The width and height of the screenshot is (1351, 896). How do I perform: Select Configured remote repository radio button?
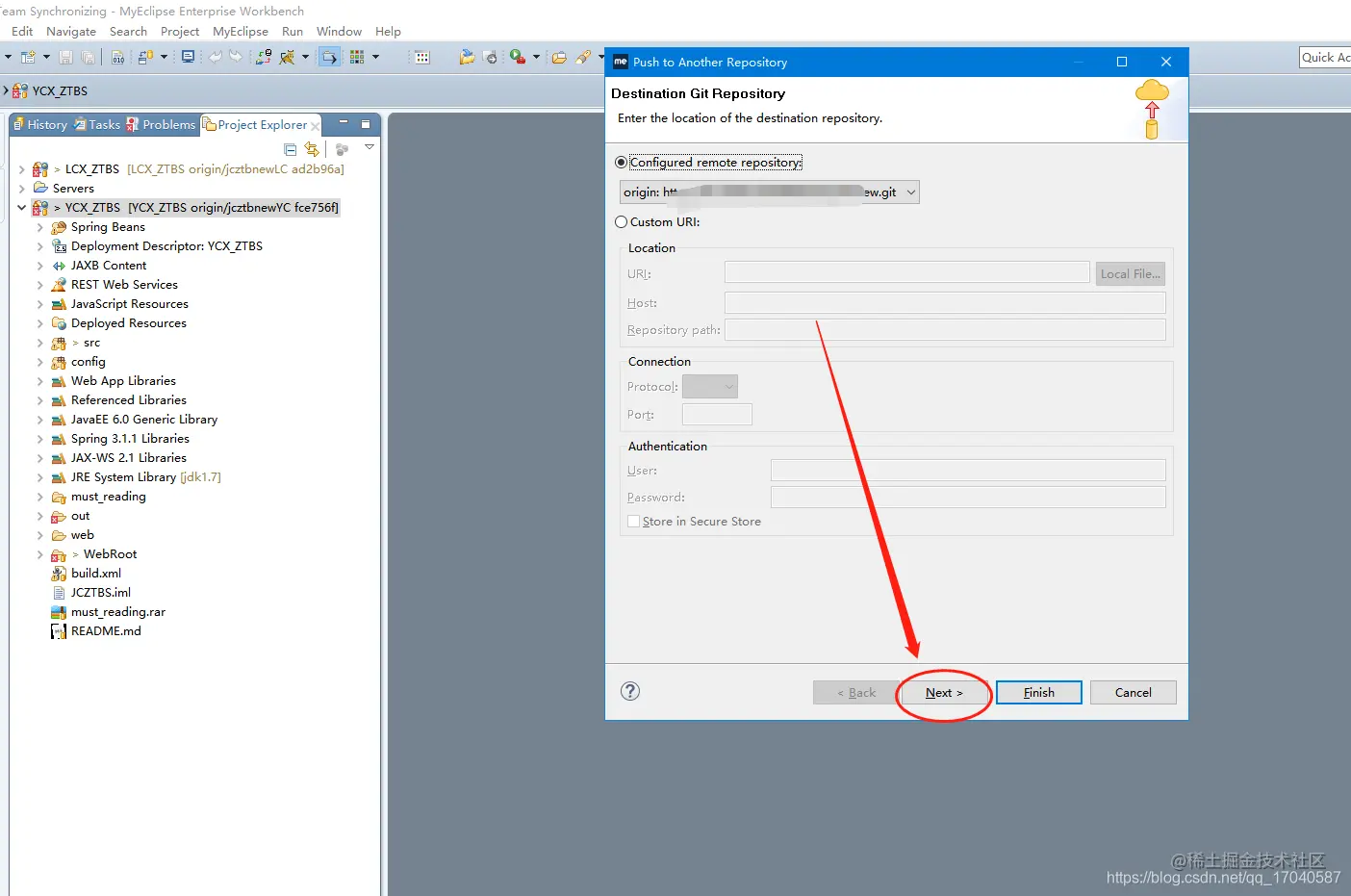[x=621, y=163]
